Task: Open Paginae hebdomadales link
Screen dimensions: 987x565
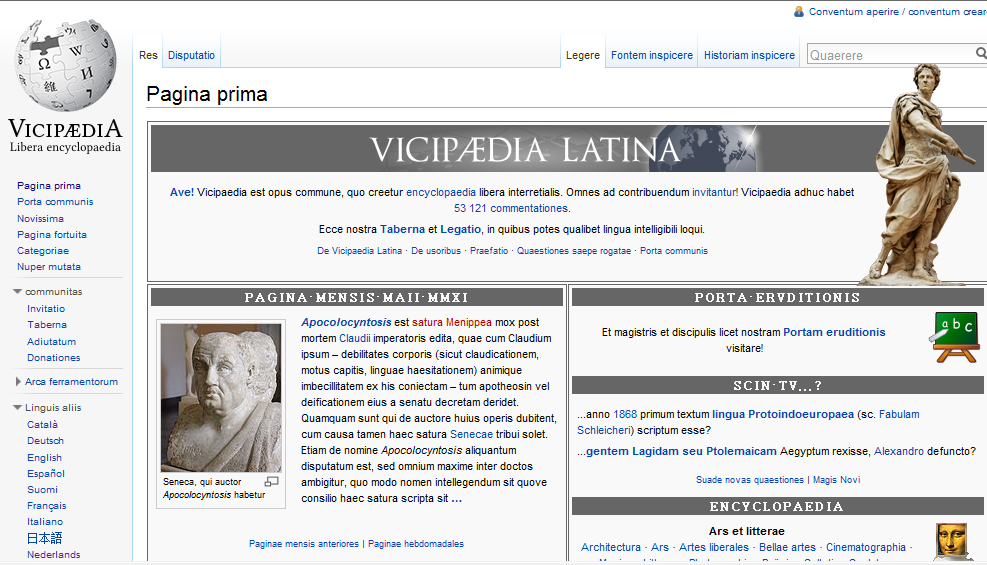Action: point(415,544)
